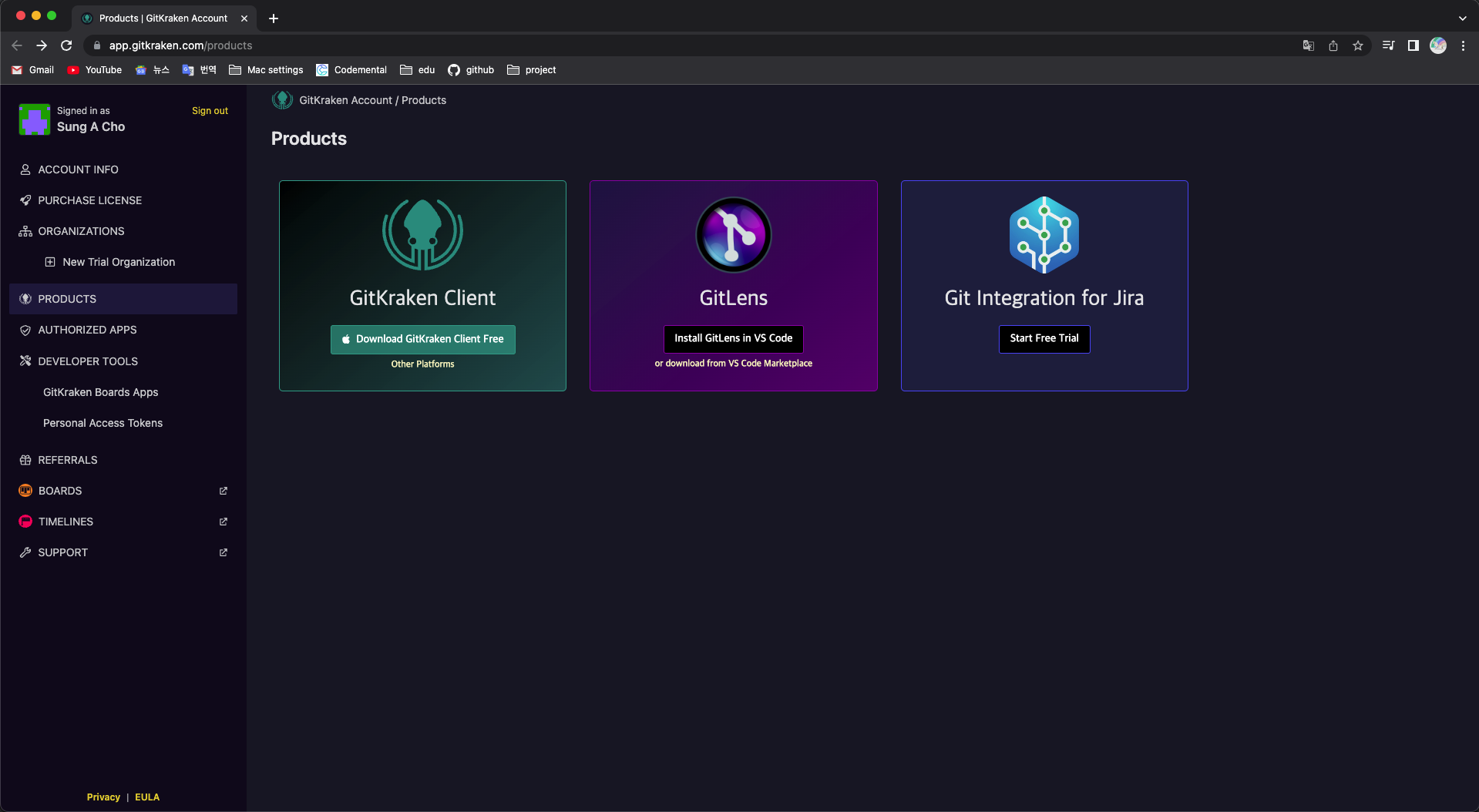Open the Mac settings bookmark folder
The width and height of the screenshot is (1479, 812).
tap(266, 70)
